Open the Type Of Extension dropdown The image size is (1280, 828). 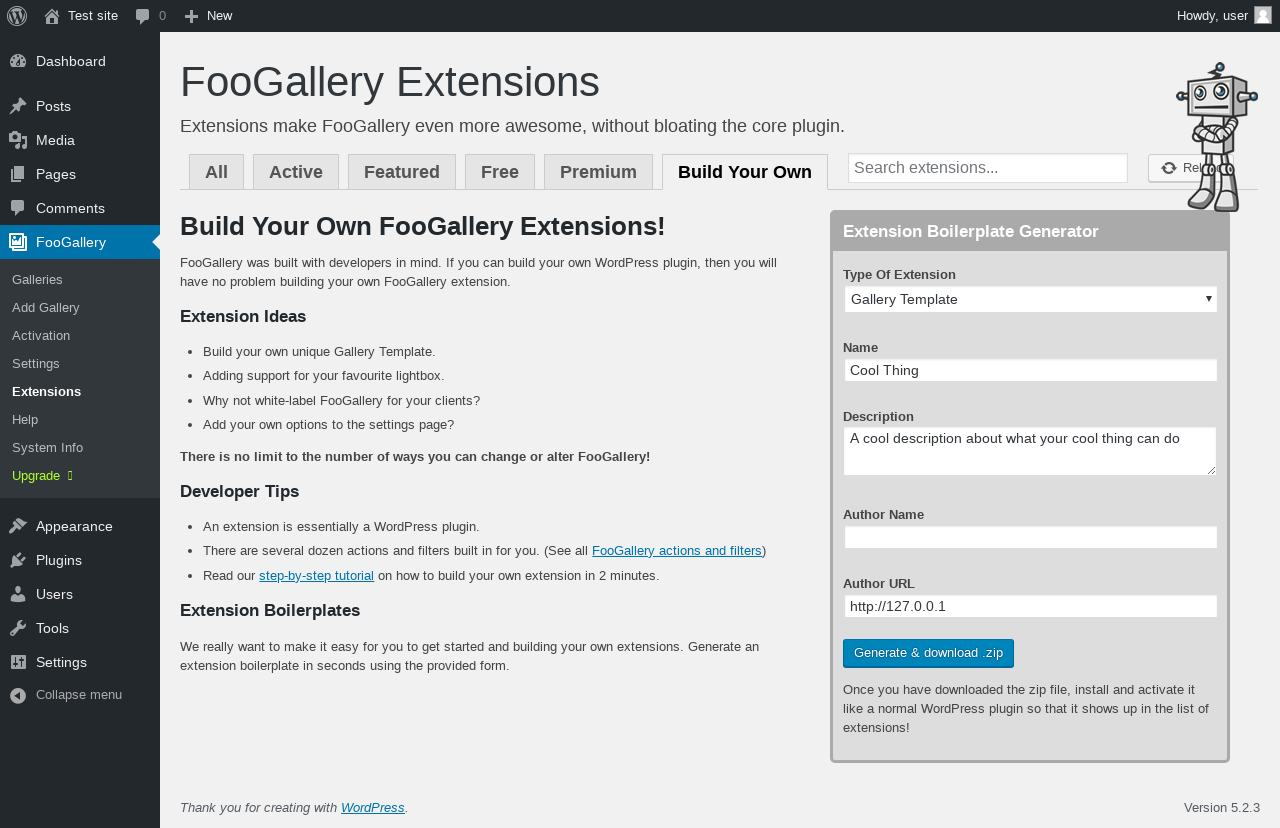pos(1030,299)
